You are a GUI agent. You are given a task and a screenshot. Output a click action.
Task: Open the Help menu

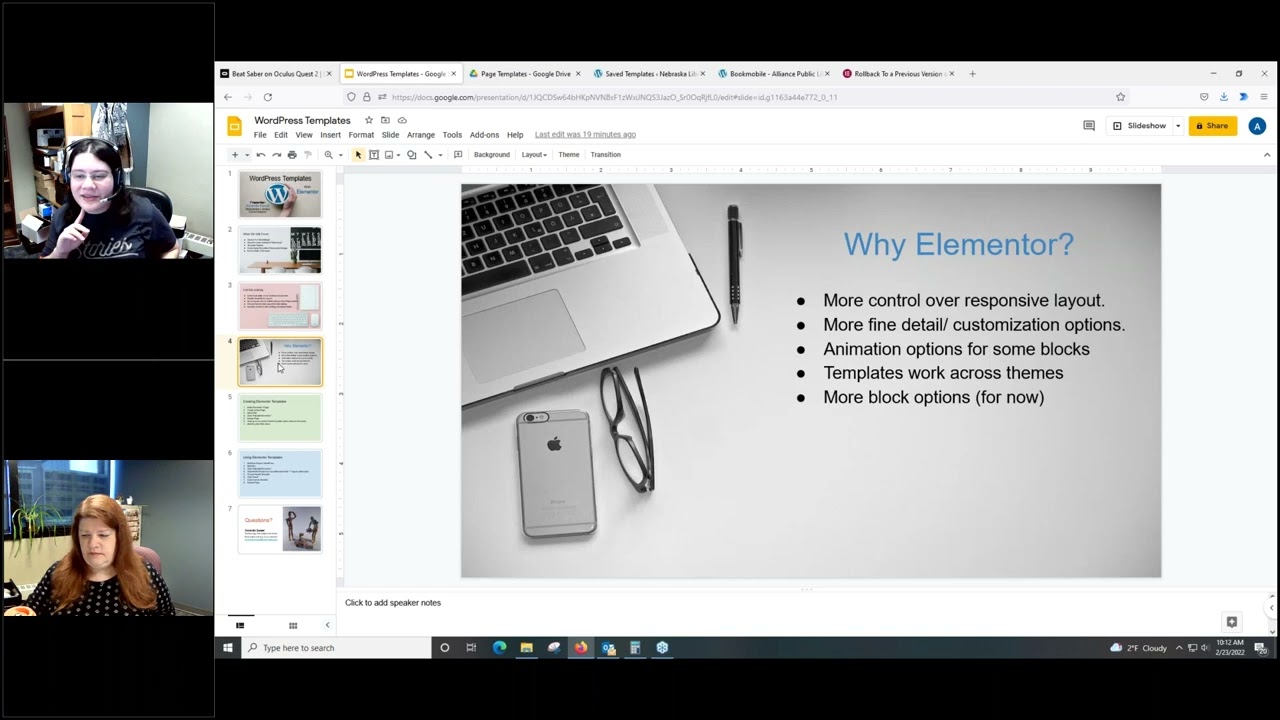[x=515, y=135]
